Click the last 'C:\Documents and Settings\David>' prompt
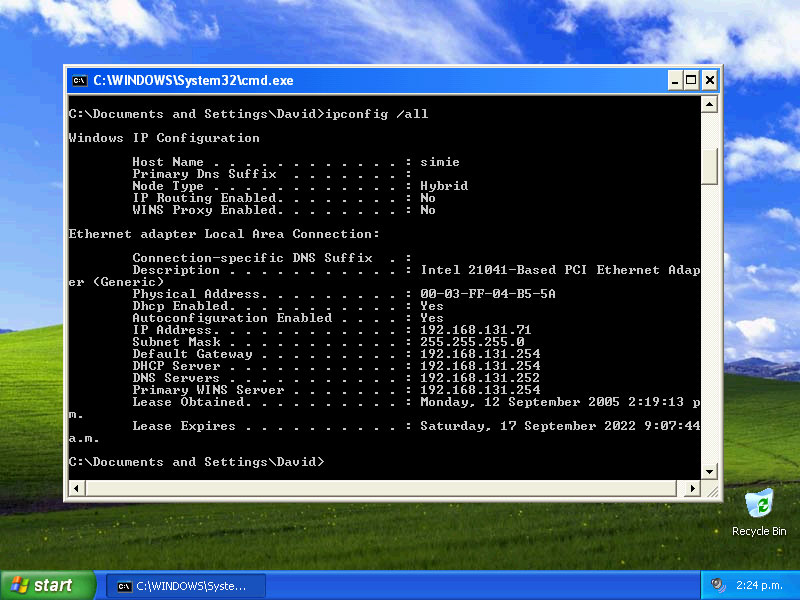 196,462
